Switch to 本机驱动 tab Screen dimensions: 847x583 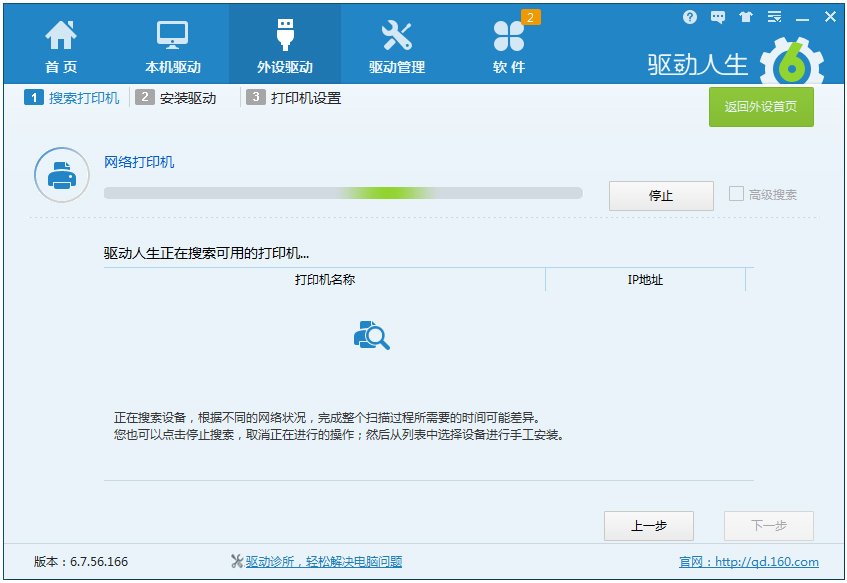(x=173, y=45)
